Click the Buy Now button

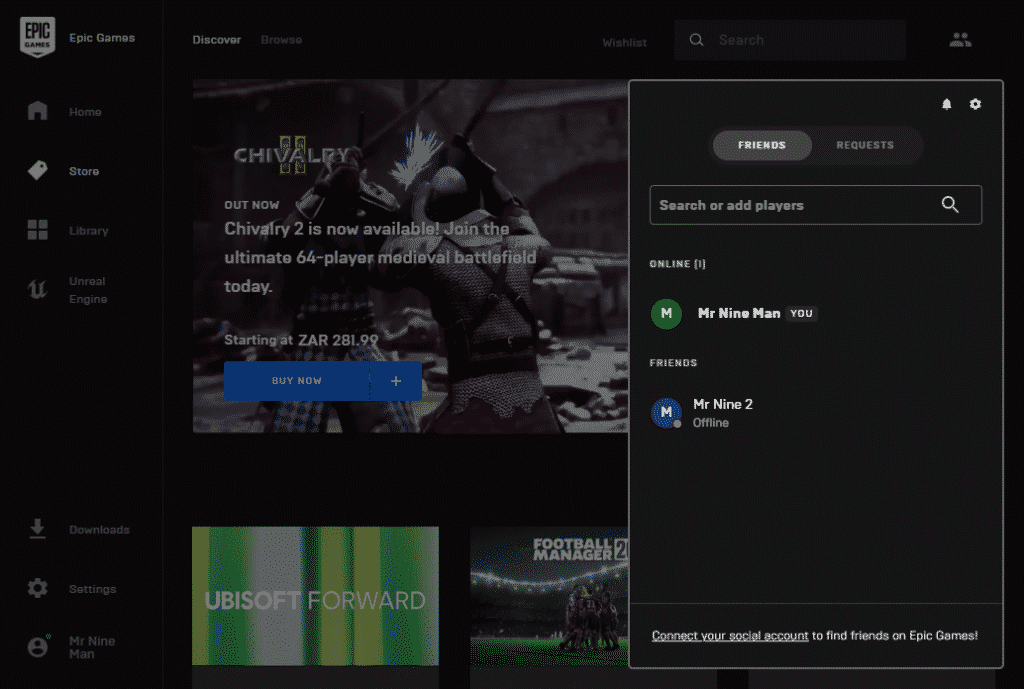296,381
